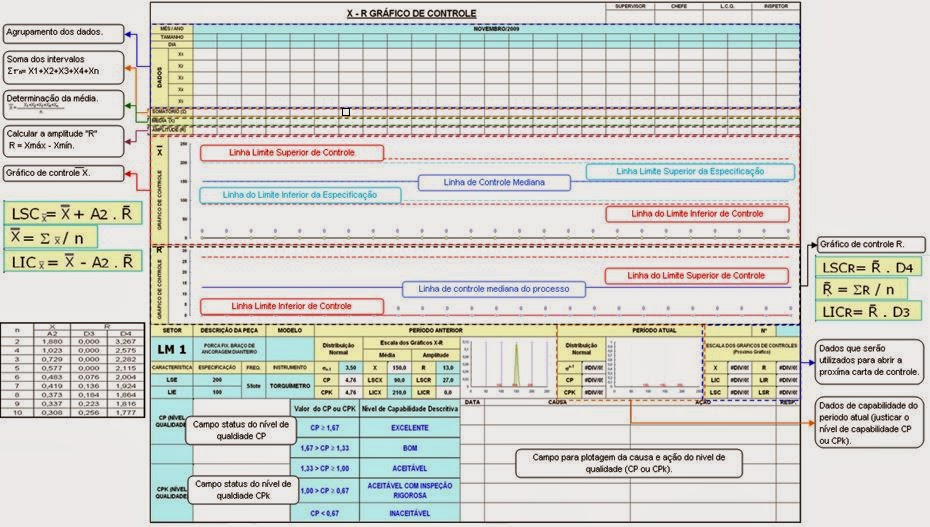930x527 pixels.
Task: Click the LIC x̄ = X̄ - A2.R̄ formula box
Action: 73,261
